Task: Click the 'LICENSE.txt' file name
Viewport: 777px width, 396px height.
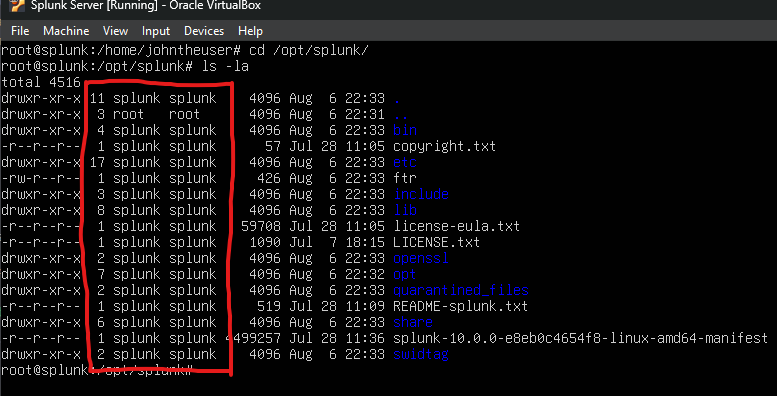Action: tap(437, 242)
